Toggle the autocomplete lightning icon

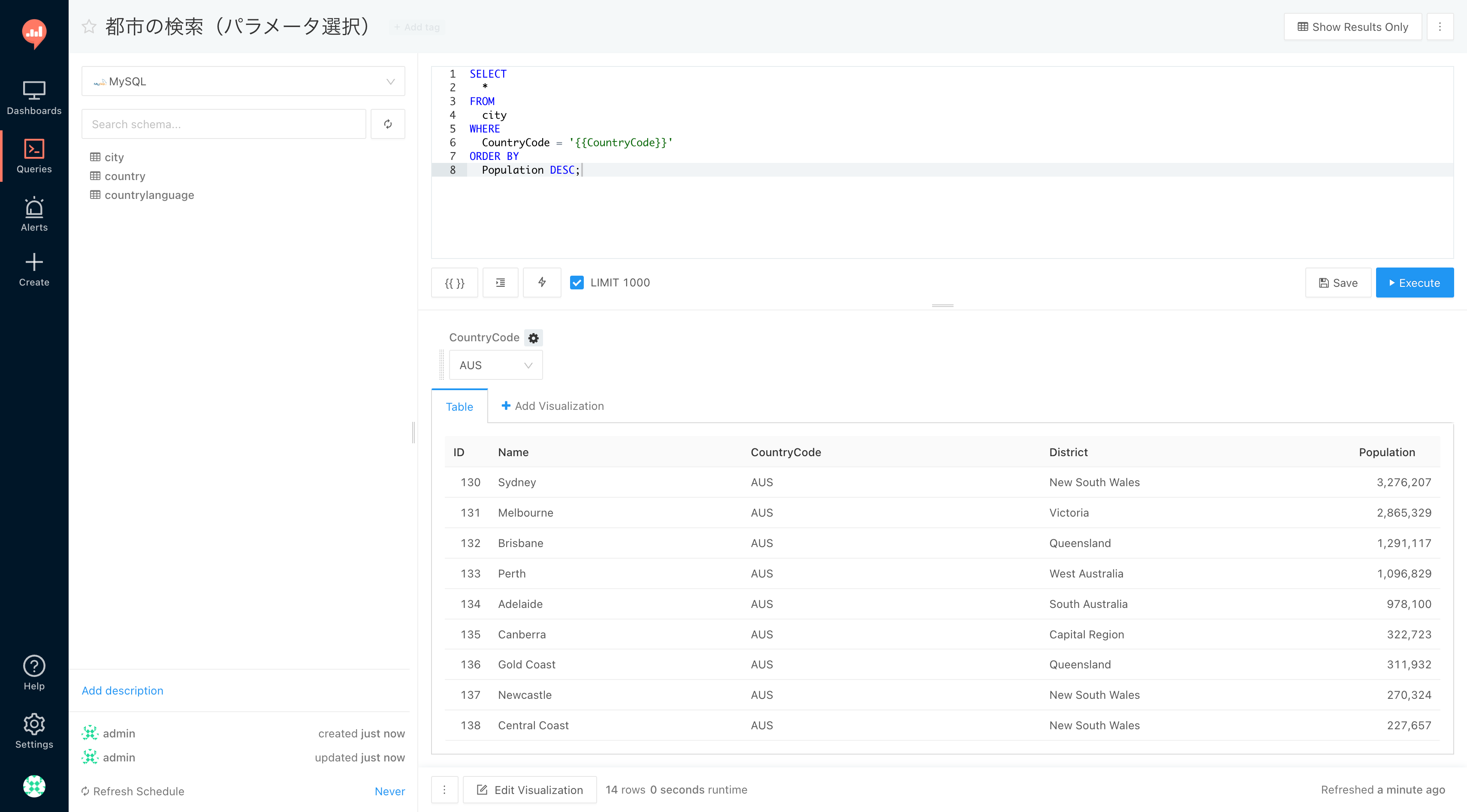pos(542,283)
